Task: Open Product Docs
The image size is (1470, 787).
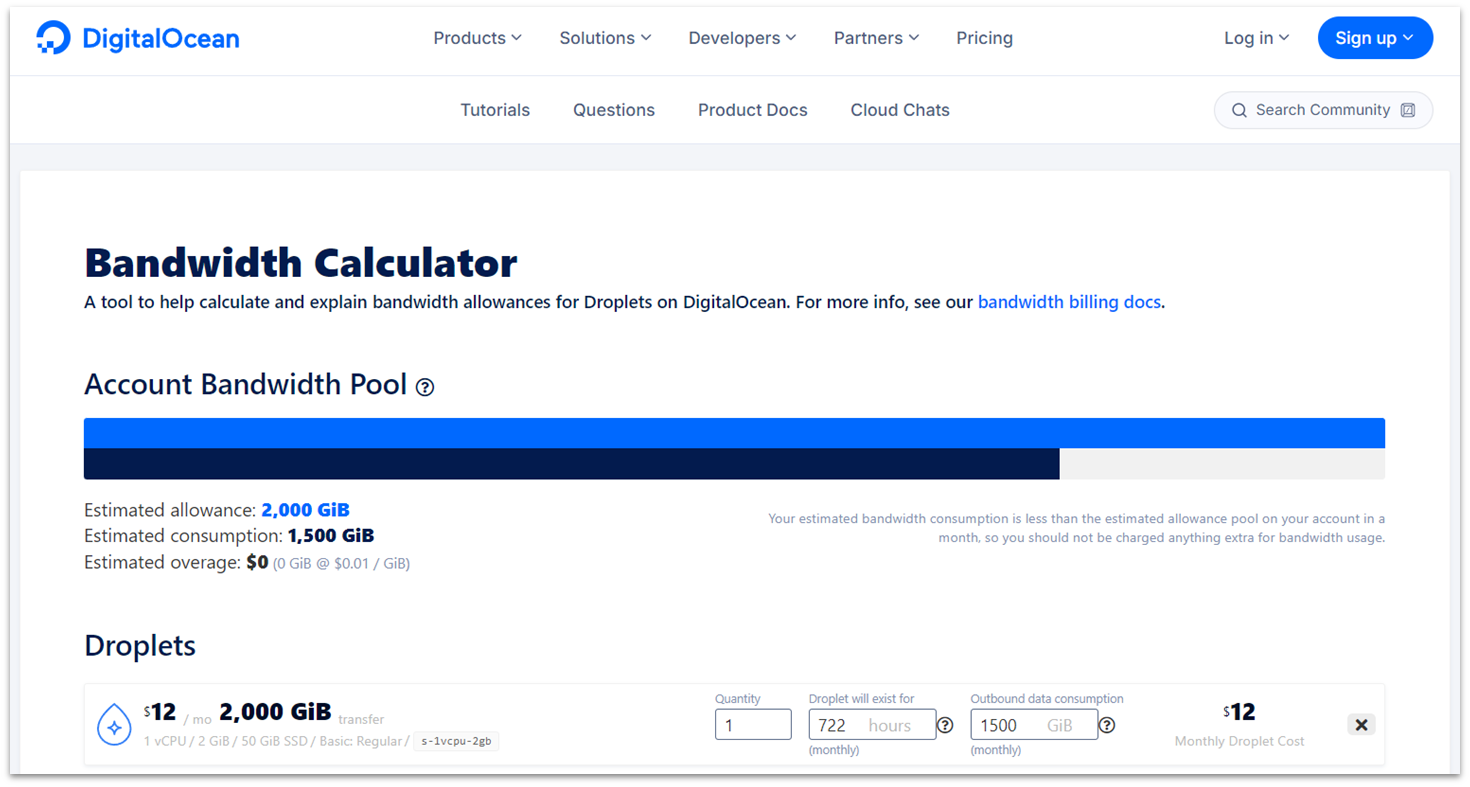Action: 753,110
